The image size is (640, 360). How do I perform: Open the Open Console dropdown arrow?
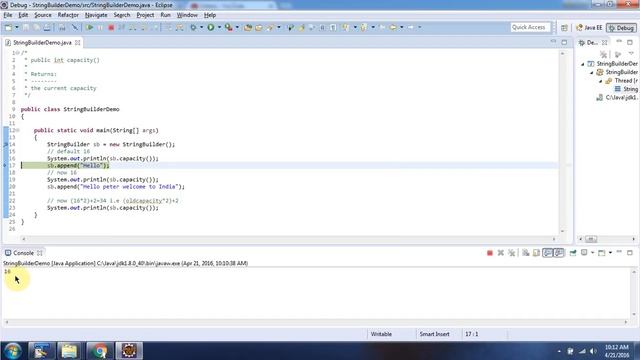pos(610,253)
